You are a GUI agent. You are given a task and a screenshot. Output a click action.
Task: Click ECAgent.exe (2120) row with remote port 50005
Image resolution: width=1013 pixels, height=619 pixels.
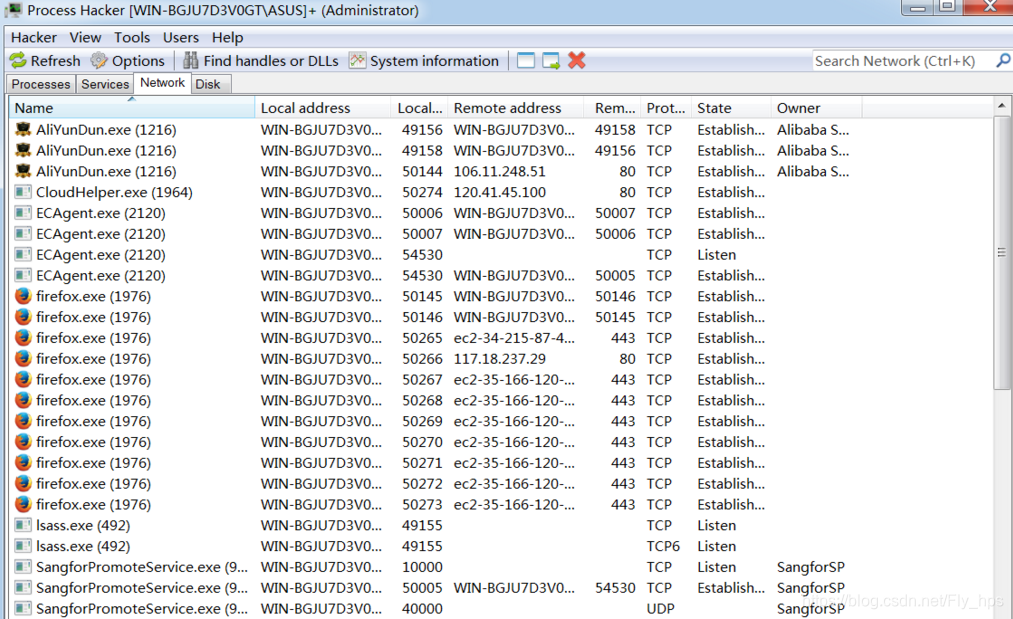[x=501, y=275]
